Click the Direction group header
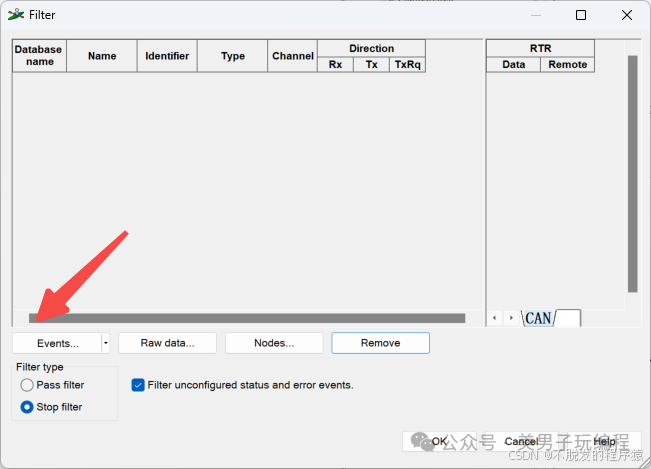 pyautogui.click(x=372, y=49)
